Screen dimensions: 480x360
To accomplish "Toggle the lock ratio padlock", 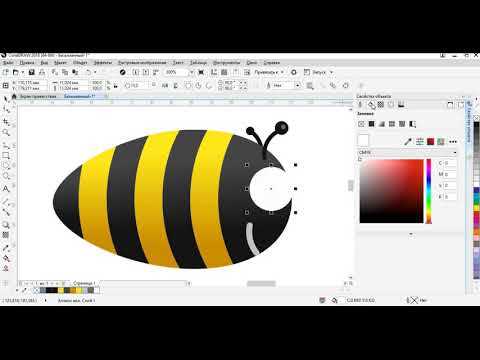I will pyautogui.click(x=116, y=86).
